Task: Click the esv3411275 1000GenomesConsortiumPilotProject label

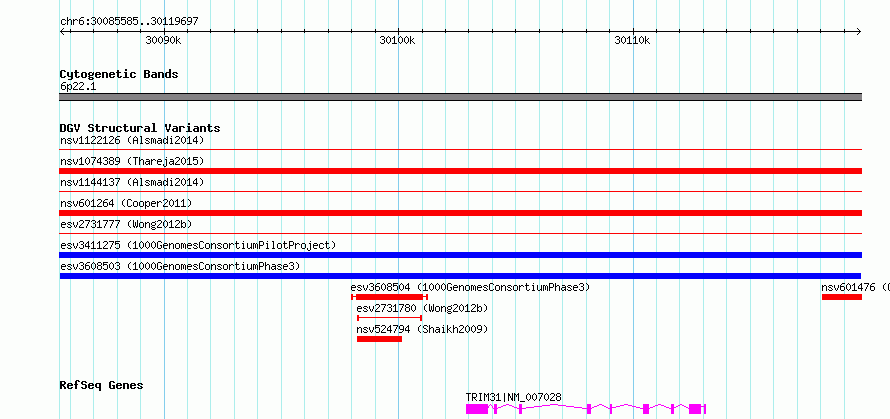Action: pyautogui.click(x=198, y=245)
